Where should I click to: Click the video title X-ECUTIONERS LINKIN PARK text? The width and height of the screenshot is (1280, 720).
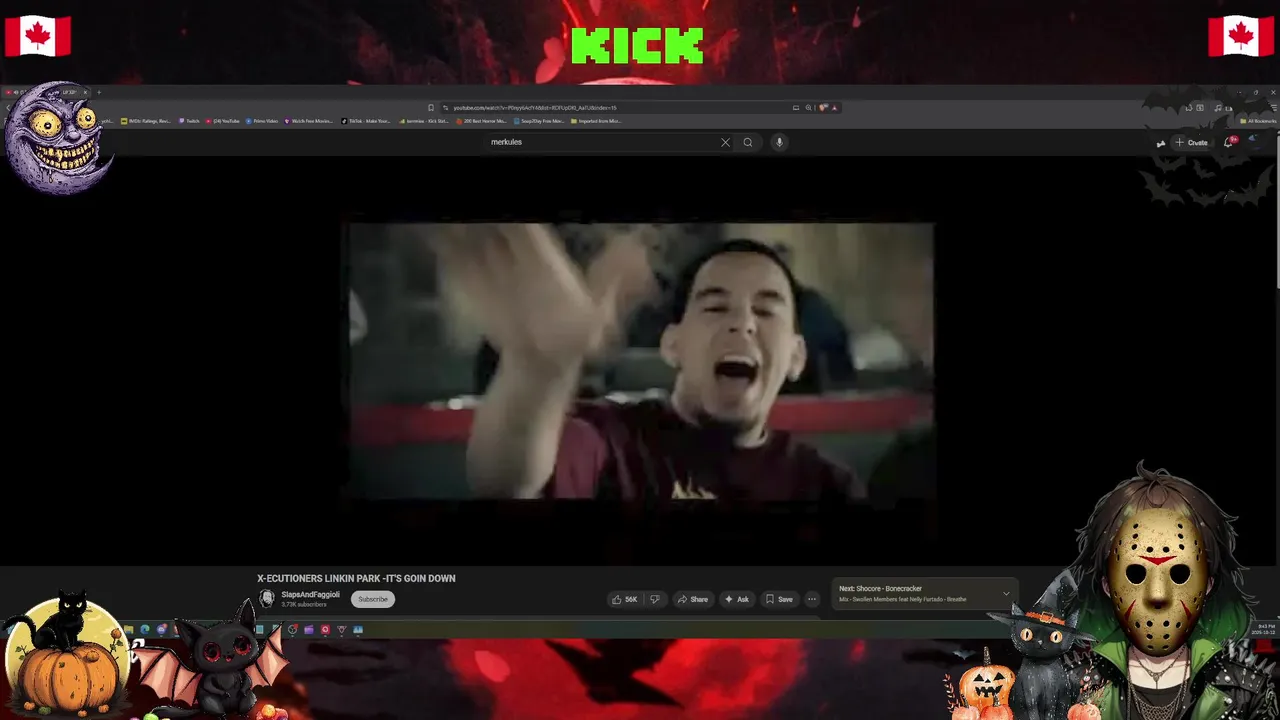click(356, 578)
